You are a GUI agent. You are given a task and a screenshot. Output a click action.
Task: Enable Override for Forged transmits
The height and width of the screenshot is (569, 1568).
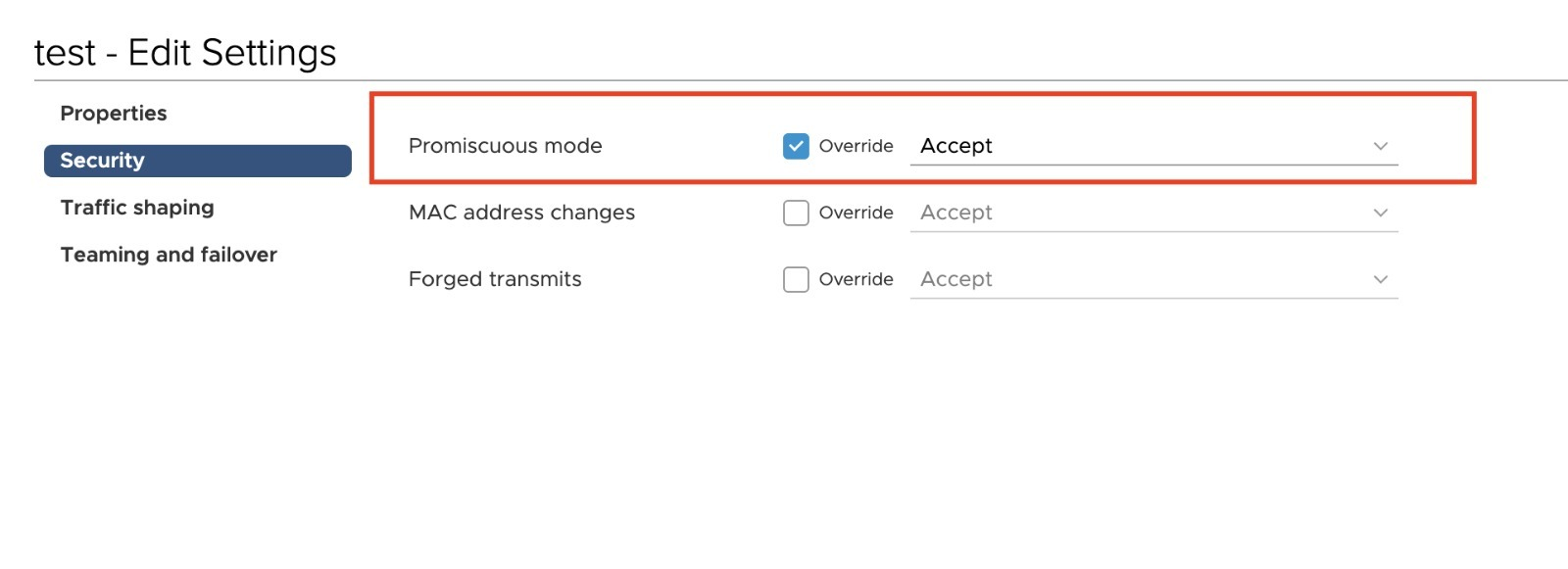796,279
